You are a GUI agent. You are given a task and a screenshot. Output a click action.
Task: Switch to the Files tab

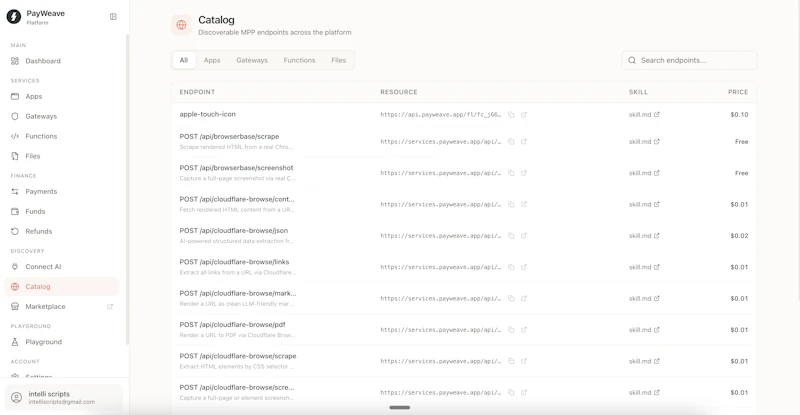click(339, 60)
